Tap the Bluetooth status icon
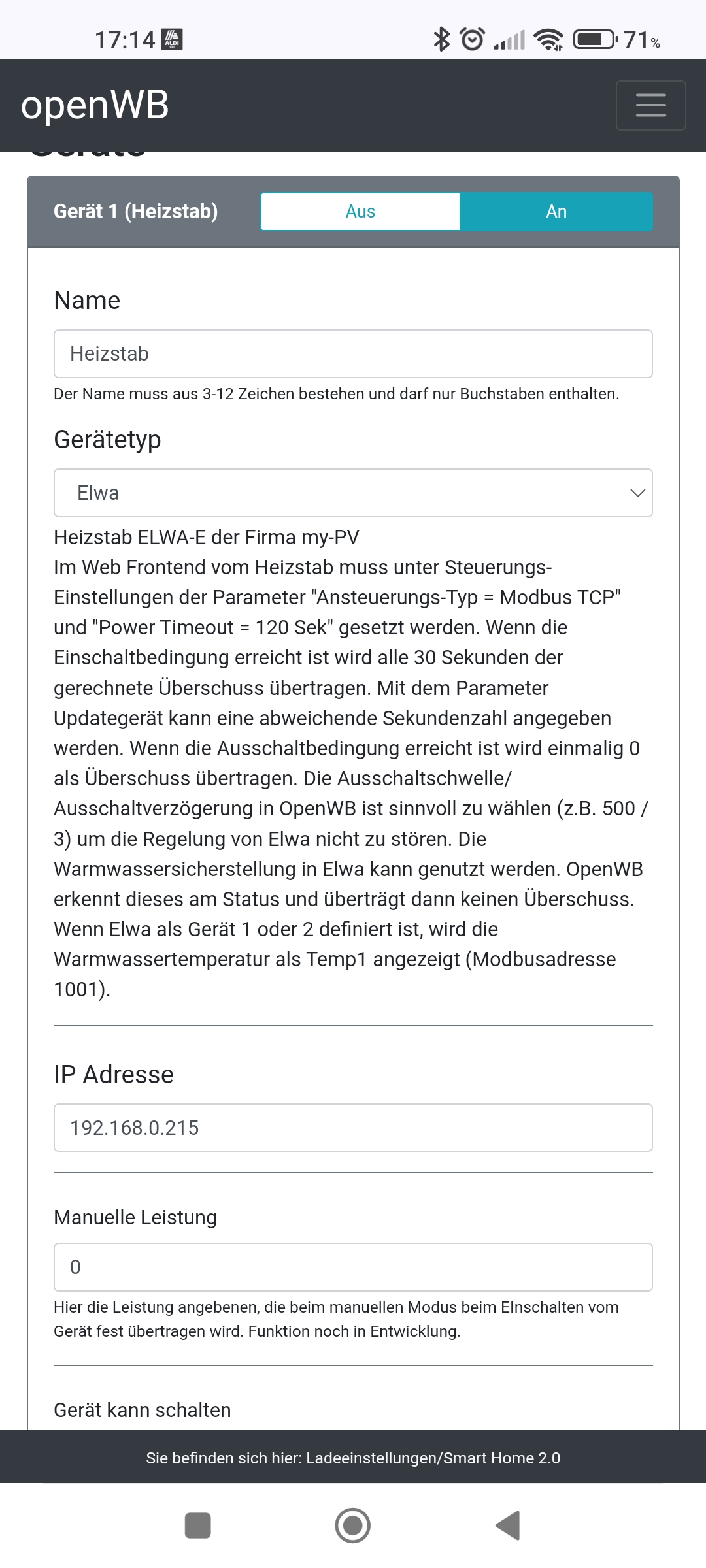 (442, 40)
